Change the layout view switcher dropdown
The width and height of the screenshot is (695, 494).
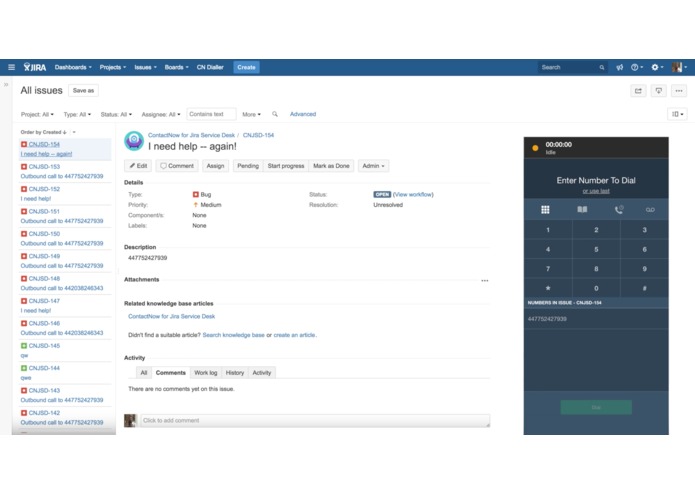pyautogui.click(x=677, y=114)
